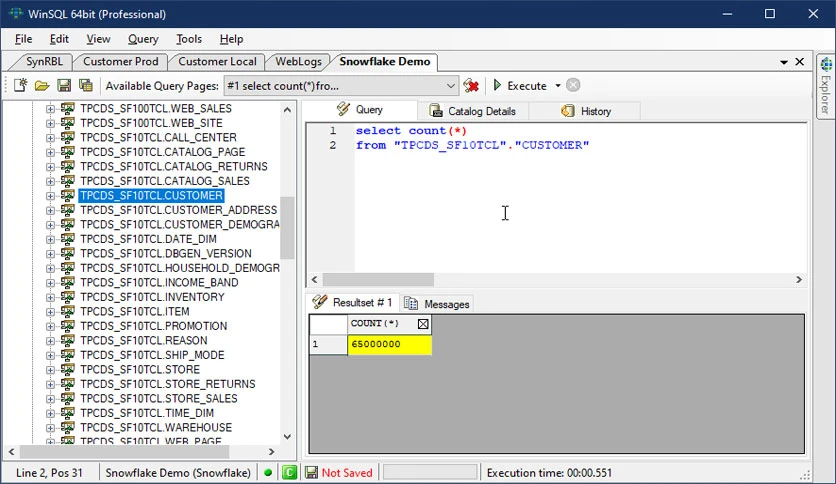Screen dimensions: 836x484
Task: Open the Tools menu
Action: 189,39
